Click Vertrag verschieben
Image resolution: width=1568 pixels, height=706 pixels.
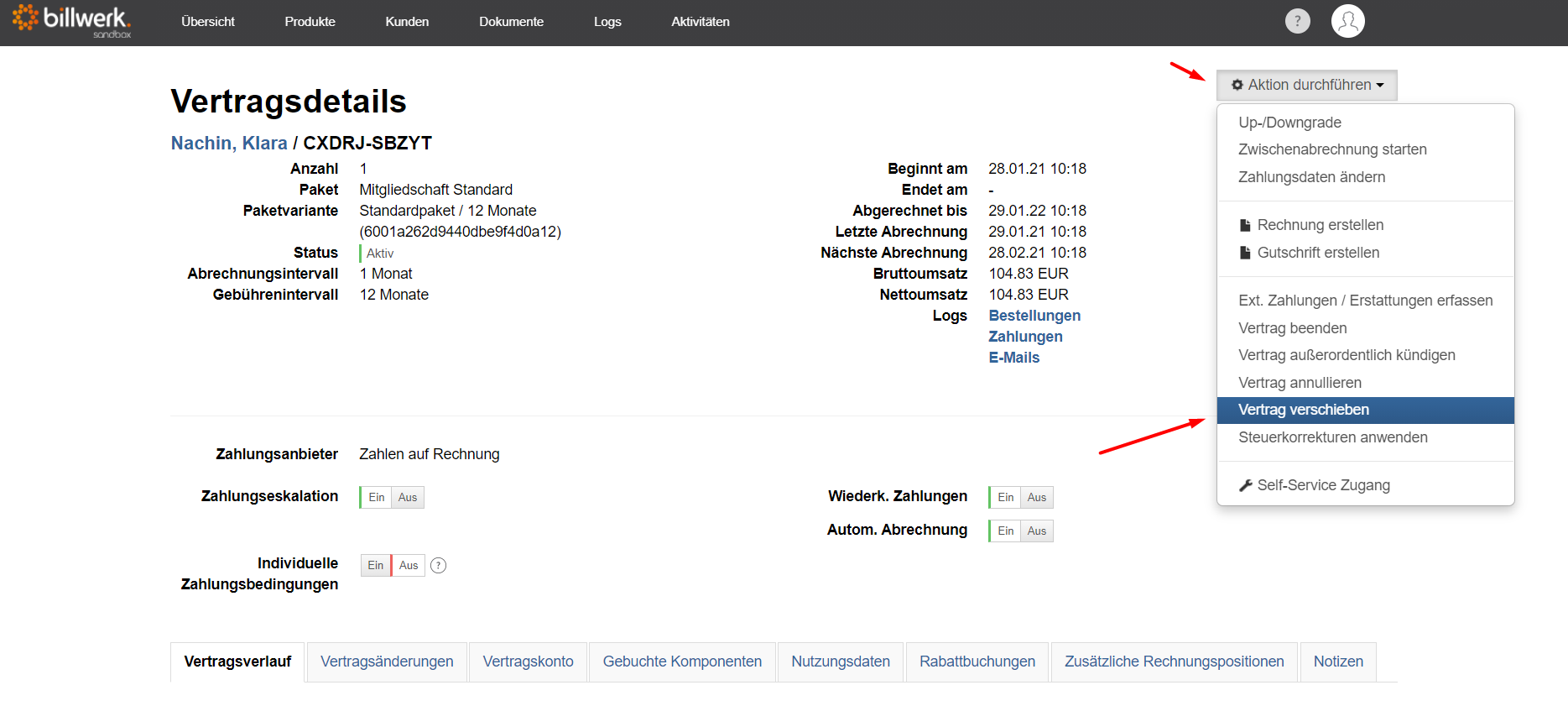coord(1365,410)
